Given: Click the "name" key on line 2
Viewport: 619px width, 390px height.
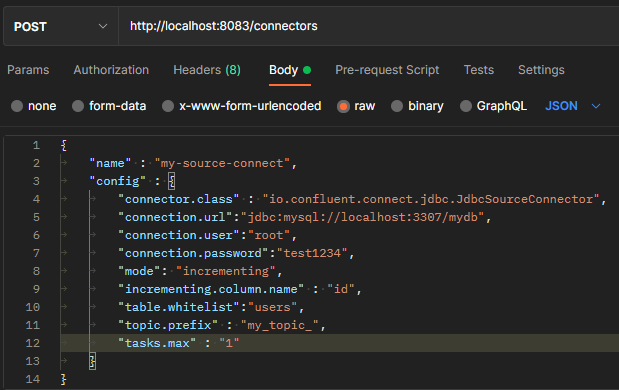Looking at the screenshot, I should [x=110, y=163].
